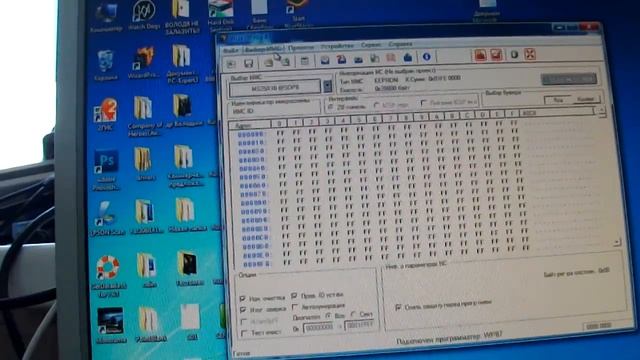Select the Документ PC-Expert desktop folder
This screenshot has height=360, width=640.
tap(182, 63)
